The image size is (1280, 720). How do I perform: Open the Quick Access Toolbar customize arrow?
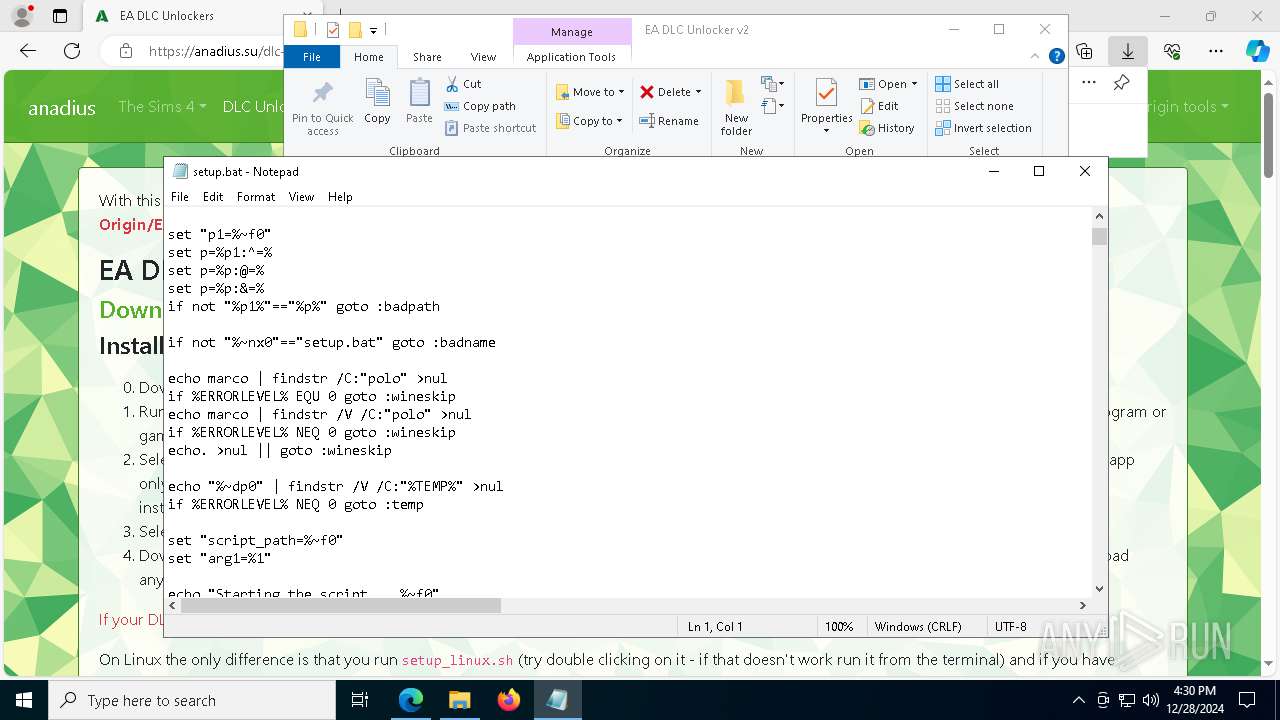point(373,31)
